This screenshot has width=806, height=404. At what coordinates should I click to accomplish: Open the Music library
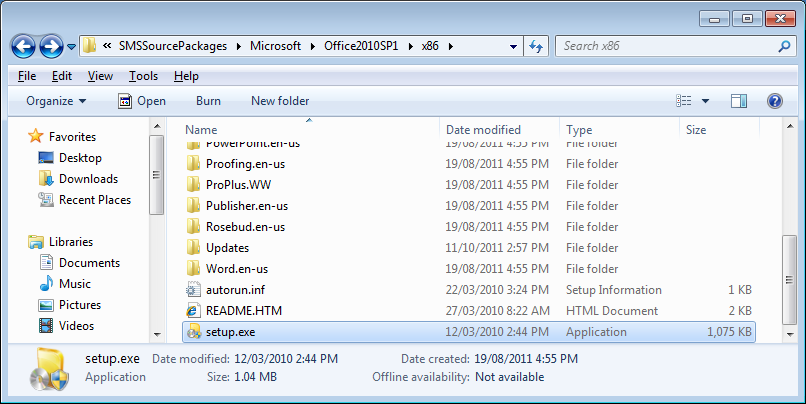pos(75,284)
